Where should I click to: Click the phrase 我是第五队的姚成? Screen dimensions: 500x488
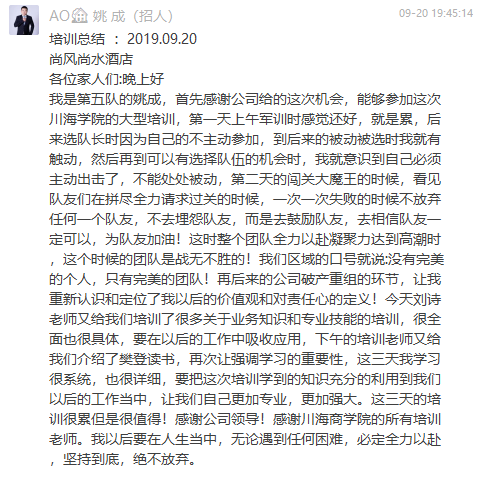[105, 99]
